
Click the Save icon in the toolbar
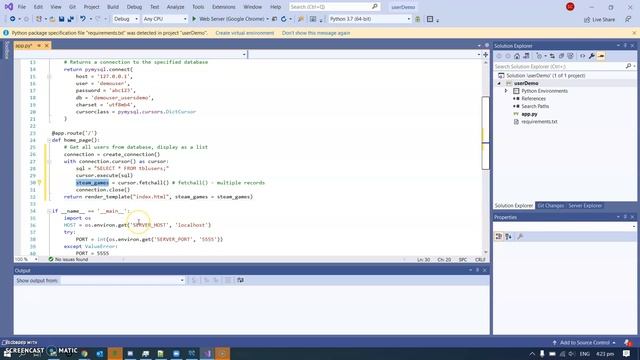[x=62, y=19]
